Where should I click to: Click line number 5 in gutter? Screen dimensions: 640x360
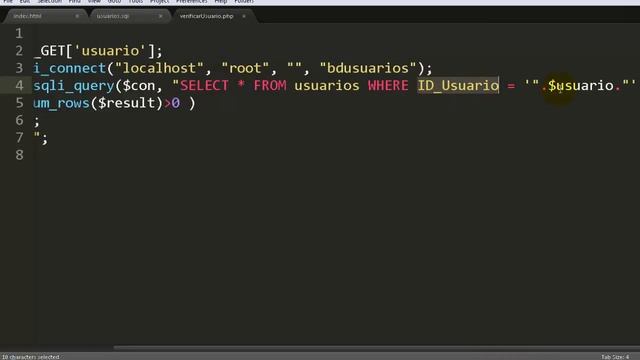(19, 103)
